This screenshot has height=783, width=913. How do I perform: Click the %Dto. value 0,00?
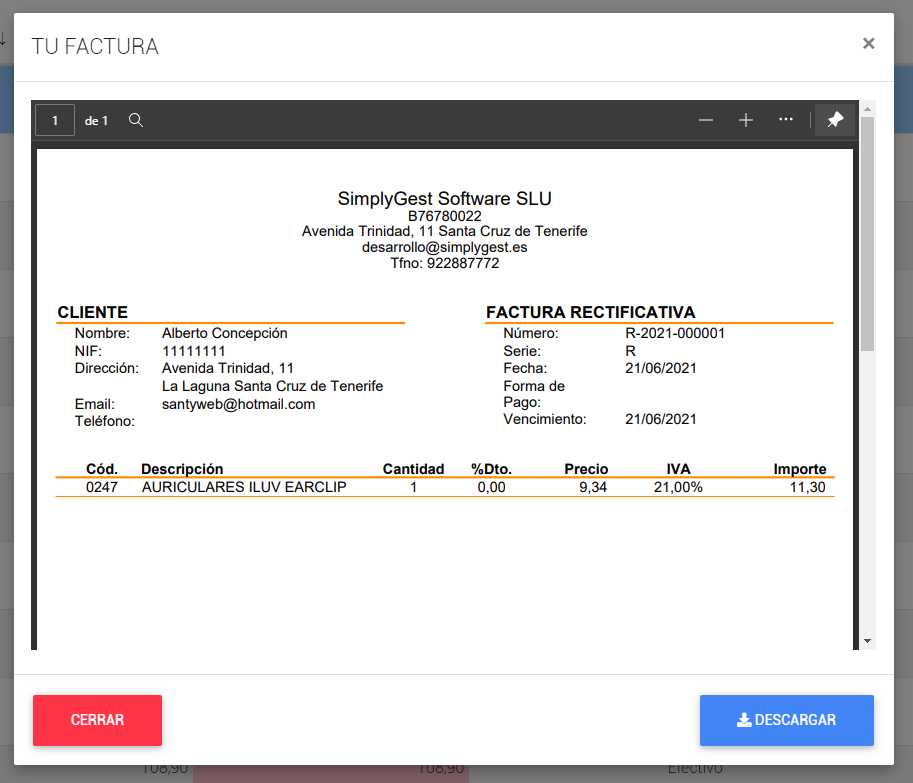click(491, 487)
